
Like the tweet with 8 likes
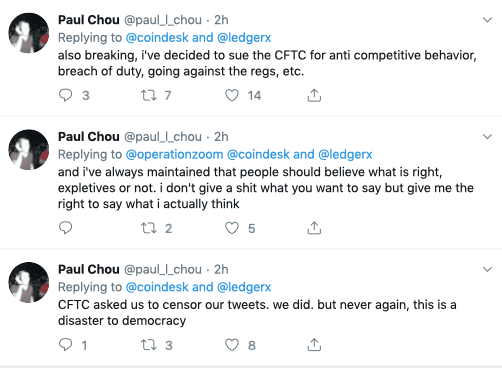[x=232, y=345]
